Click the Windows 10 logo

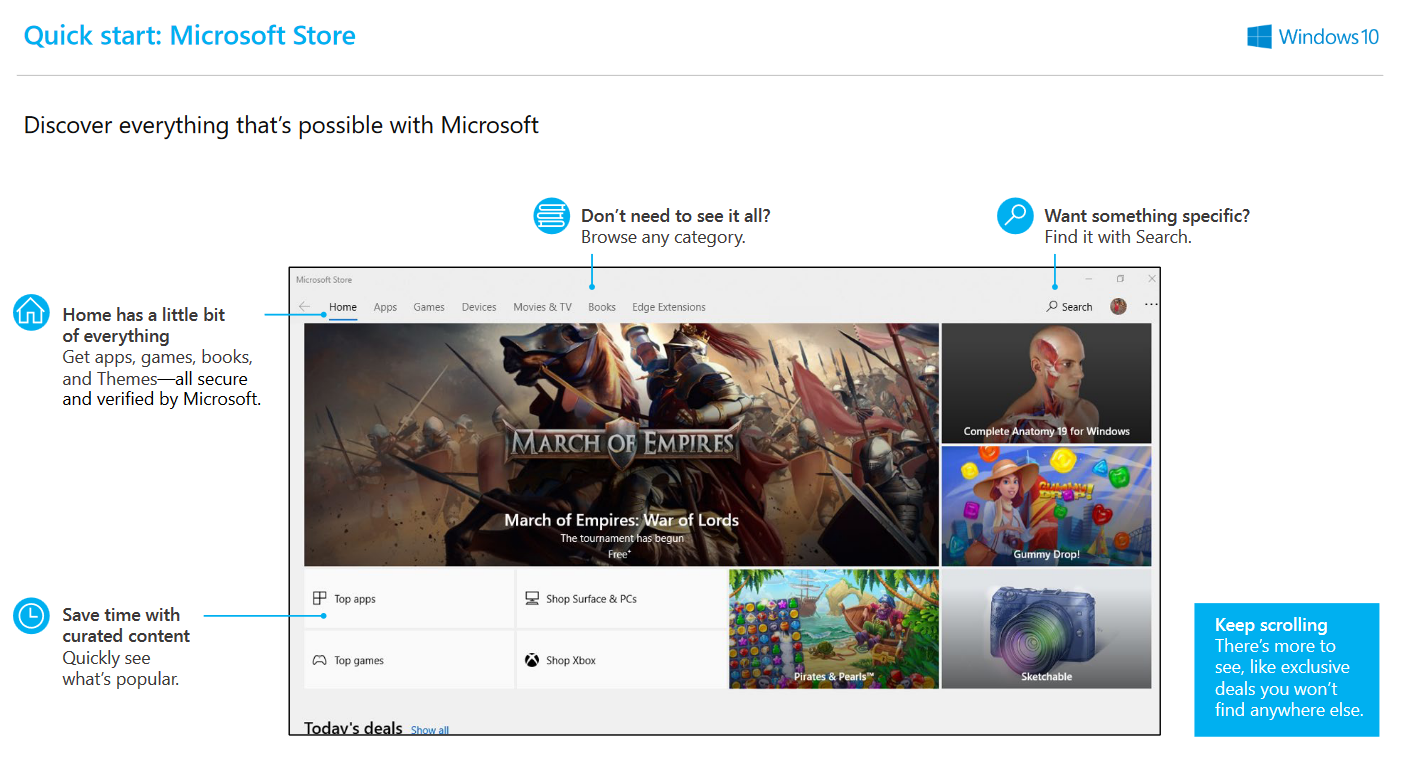click(1313, 37)
